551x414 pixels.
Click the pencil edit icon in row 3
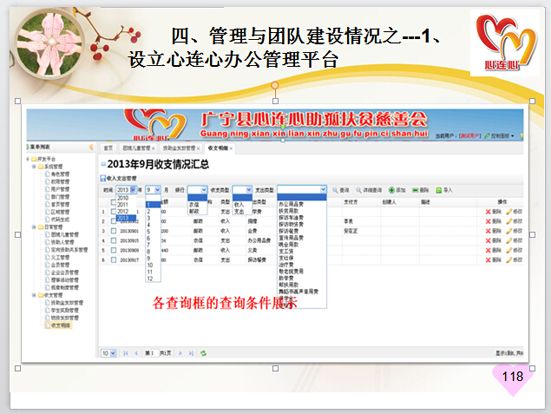click(509, 231)
